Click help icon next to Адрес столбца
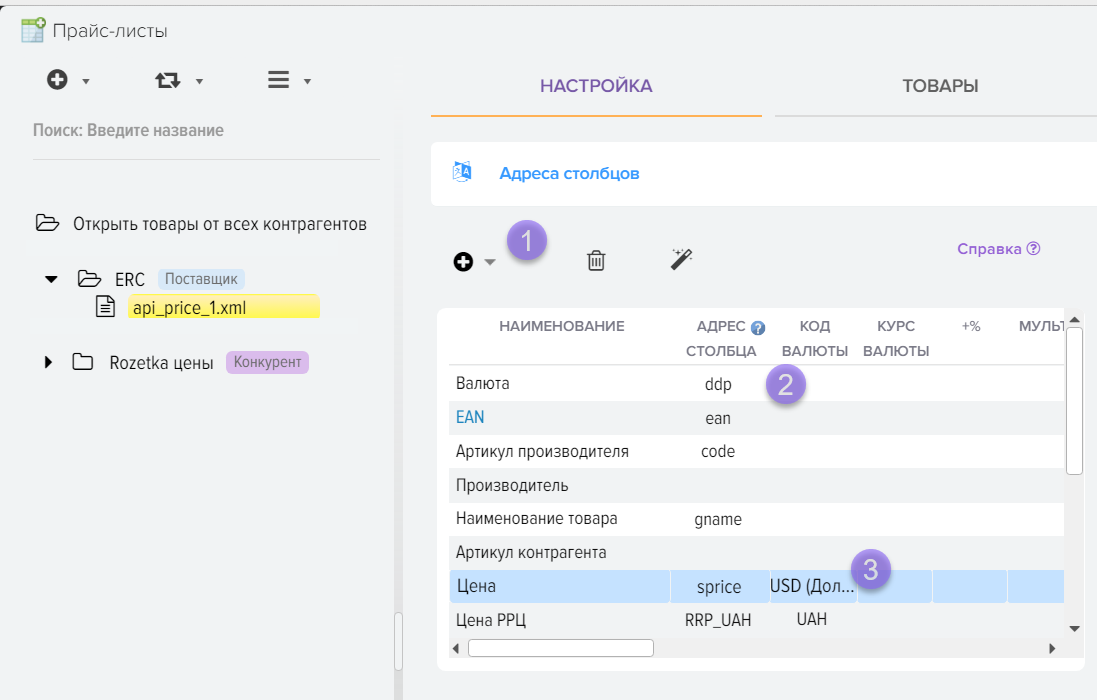1097x700 pixels. coord(758,327)
